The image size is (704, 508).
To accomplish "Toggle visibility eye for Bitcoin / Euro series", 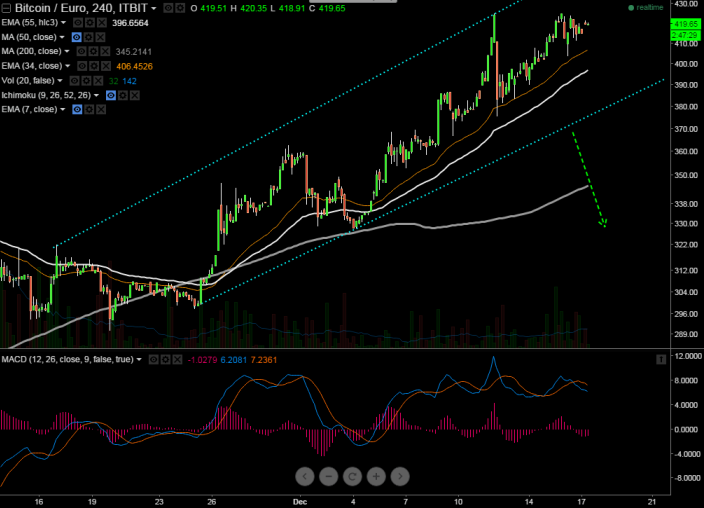I will point(168,8).
